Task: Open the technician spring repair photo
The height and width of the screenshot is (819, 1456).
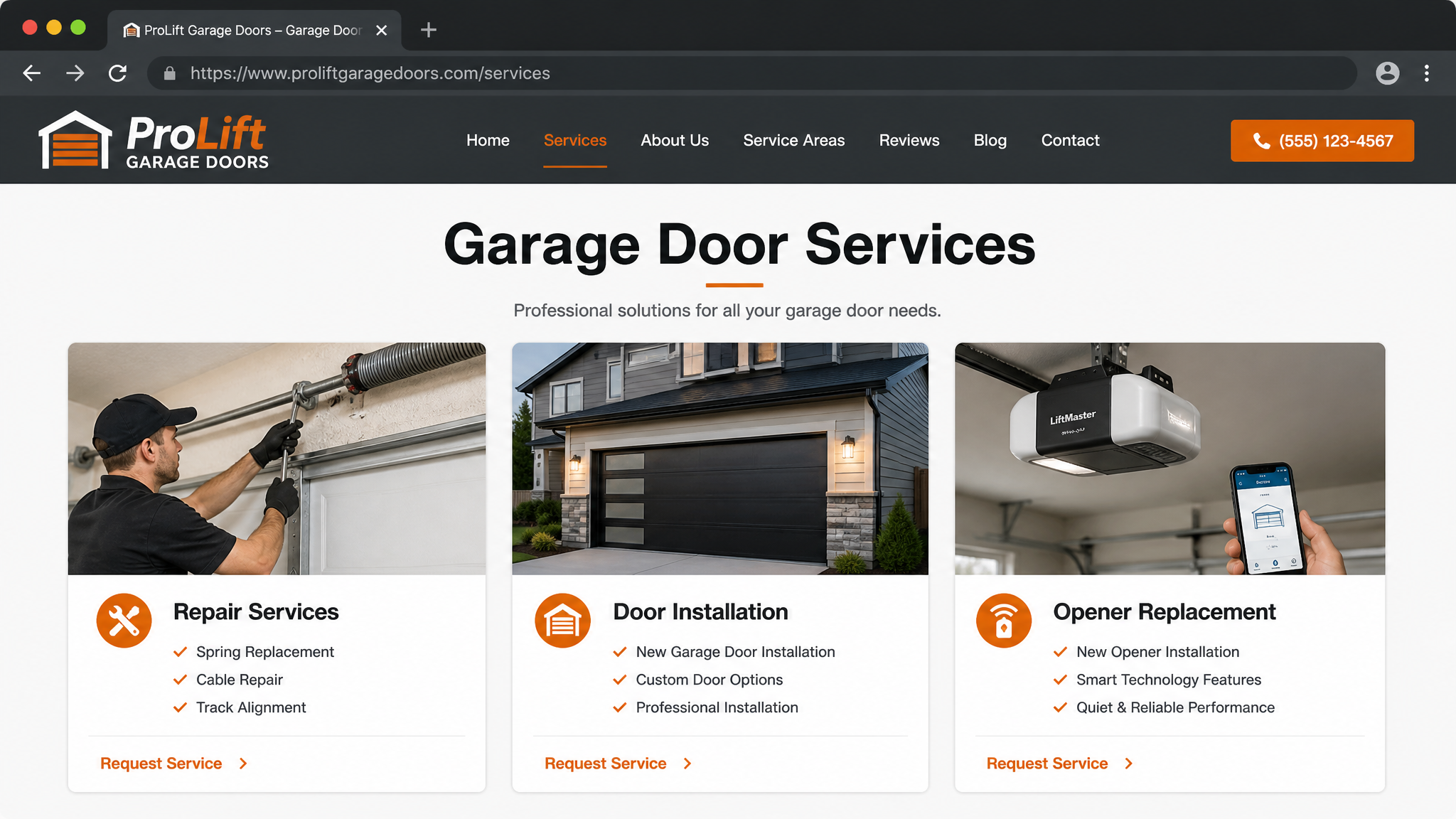Action: (x=277, y=459)
